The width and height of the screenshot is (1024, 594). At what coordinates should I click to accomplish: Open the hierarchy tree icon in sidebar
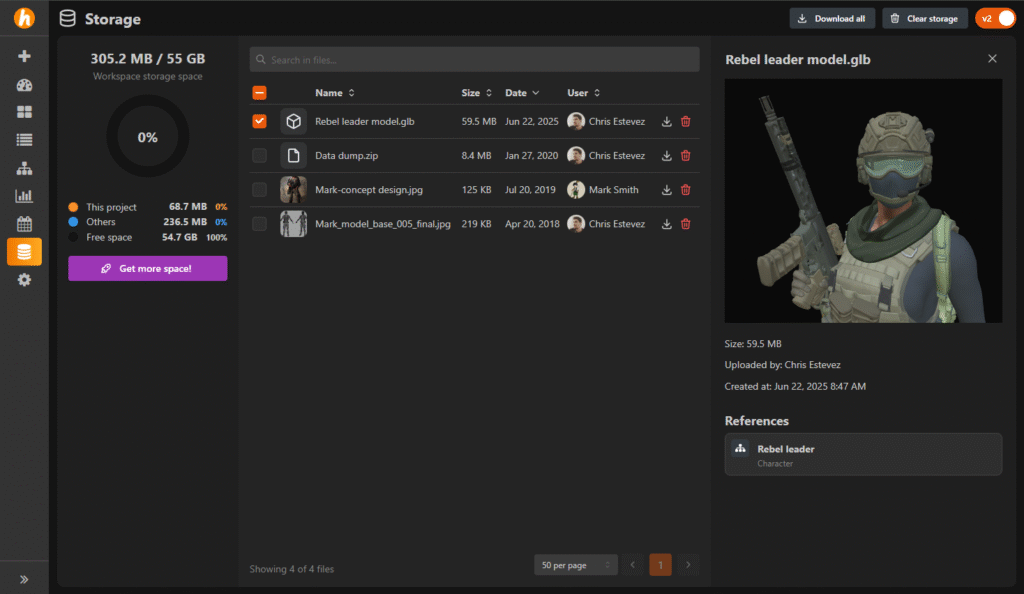[24, 168]
